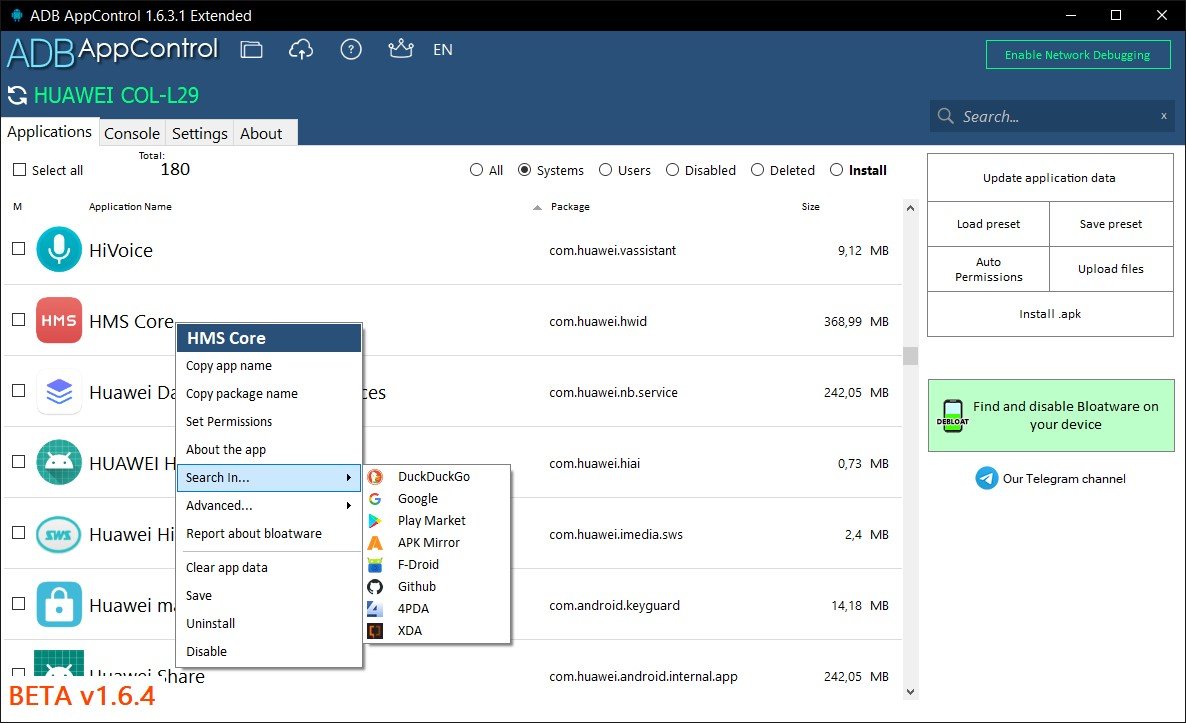Click the crown icon in header
1186x723 pixels.
click(x=401, y=49)
